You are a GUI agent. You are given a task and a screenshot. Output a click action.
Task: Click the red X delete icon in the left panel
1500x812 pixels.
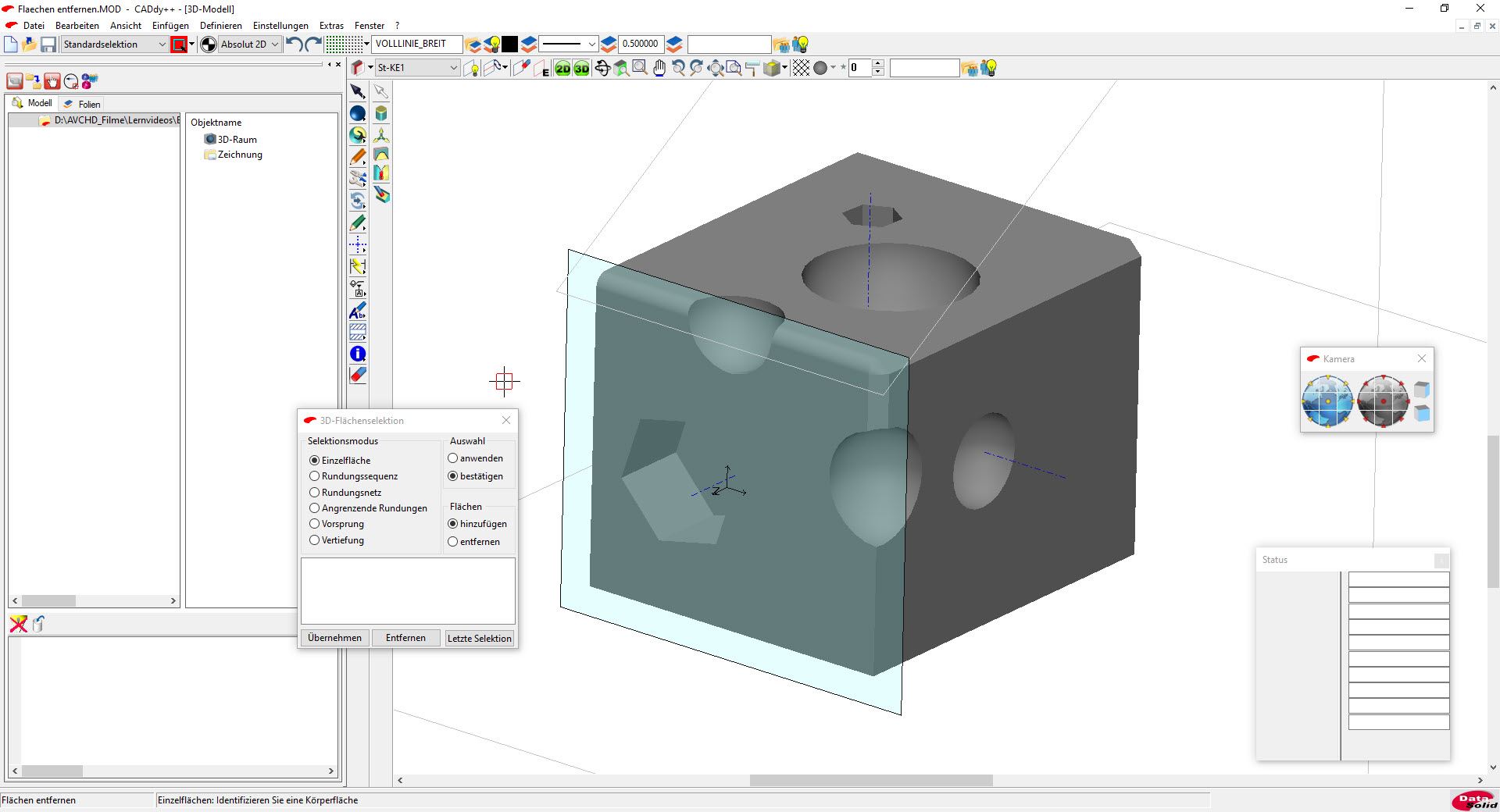tap(18, 624)
